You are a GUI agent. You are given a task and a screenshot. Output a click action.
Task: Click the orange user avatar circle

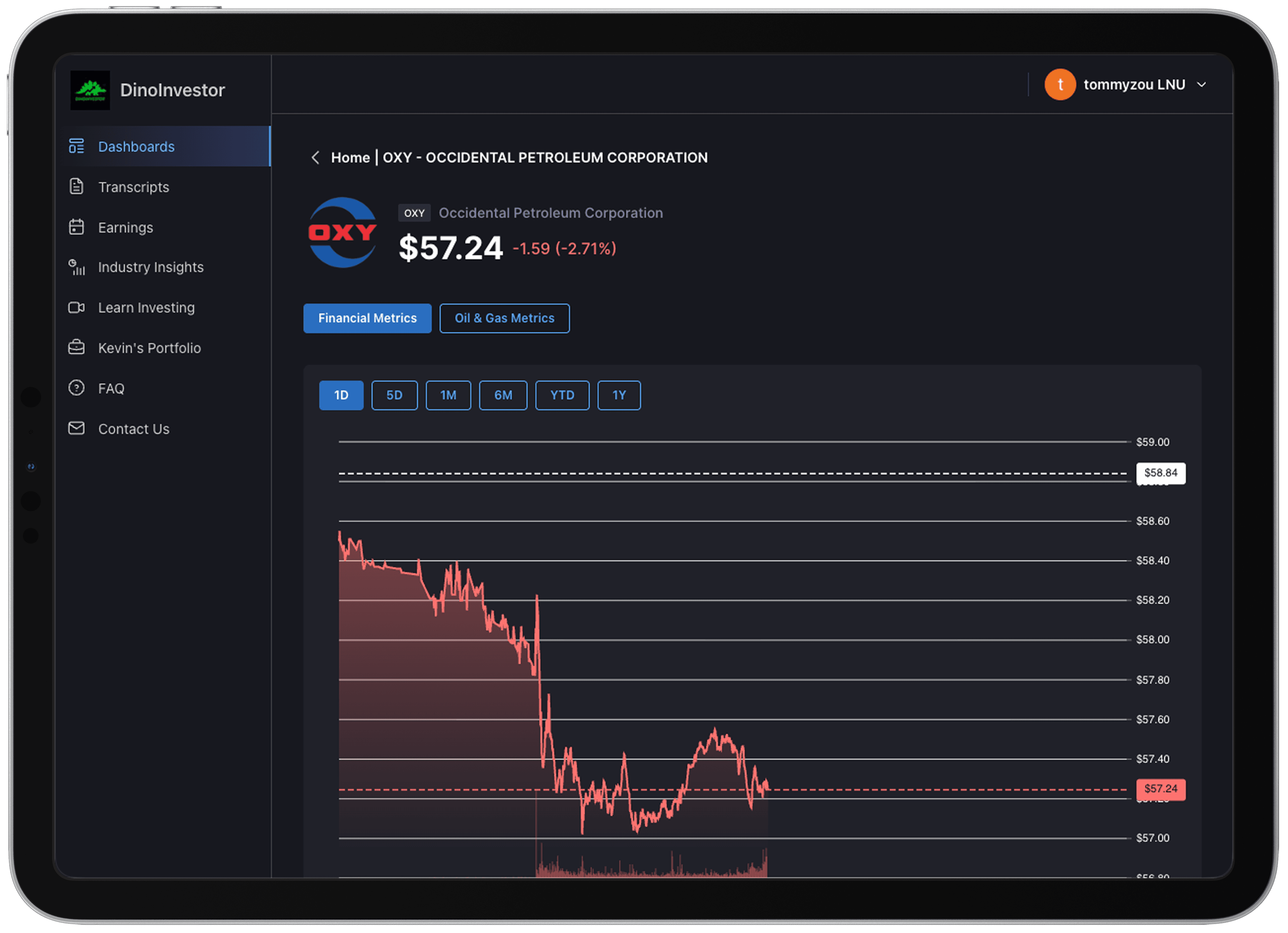(x=1060, y=85)
